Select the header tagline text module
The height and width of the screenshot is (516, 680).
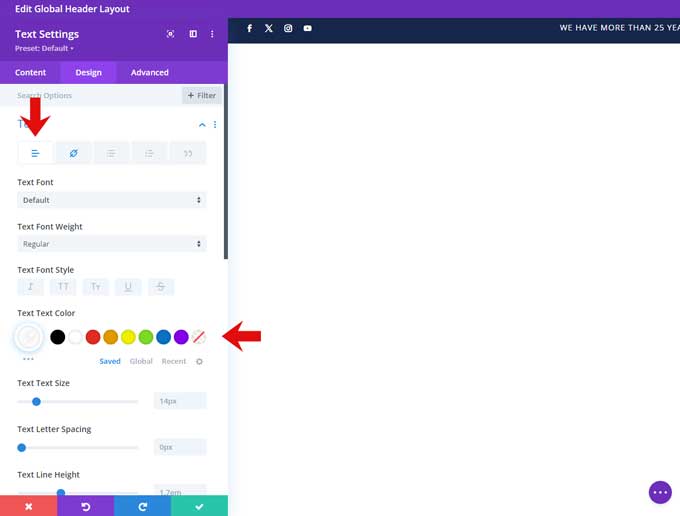click(x=619, y=28)
